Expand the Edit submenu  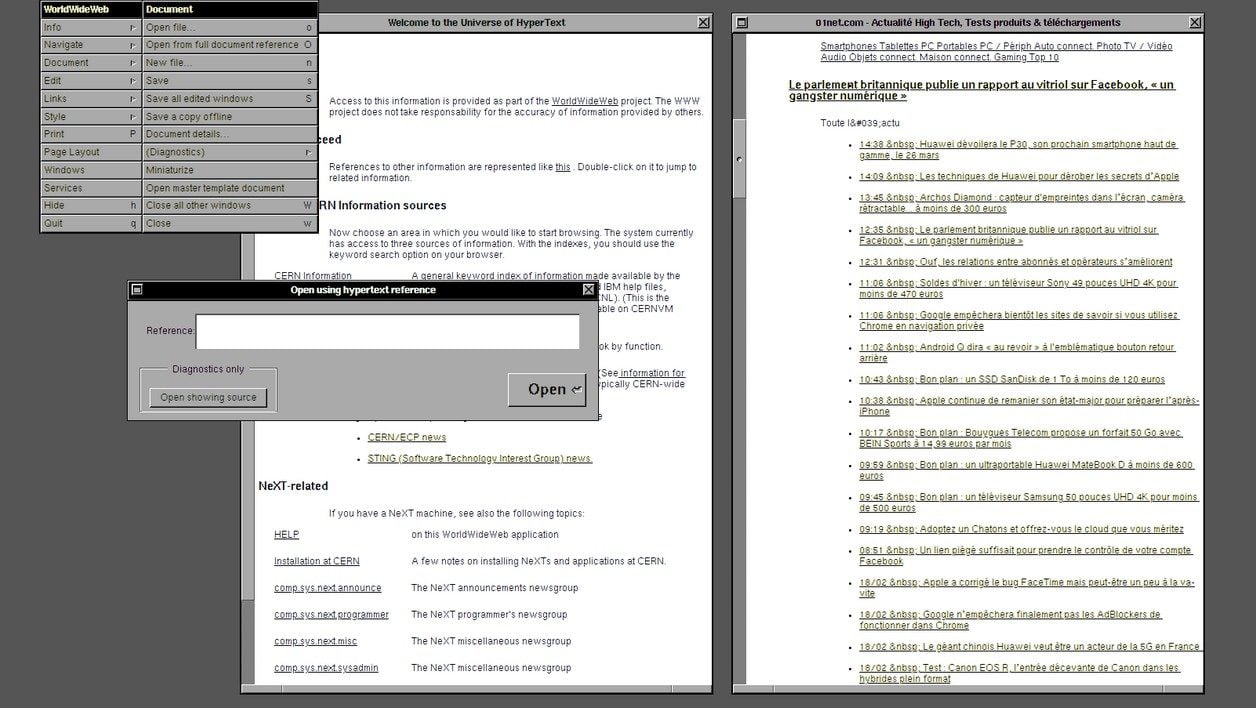90,81
